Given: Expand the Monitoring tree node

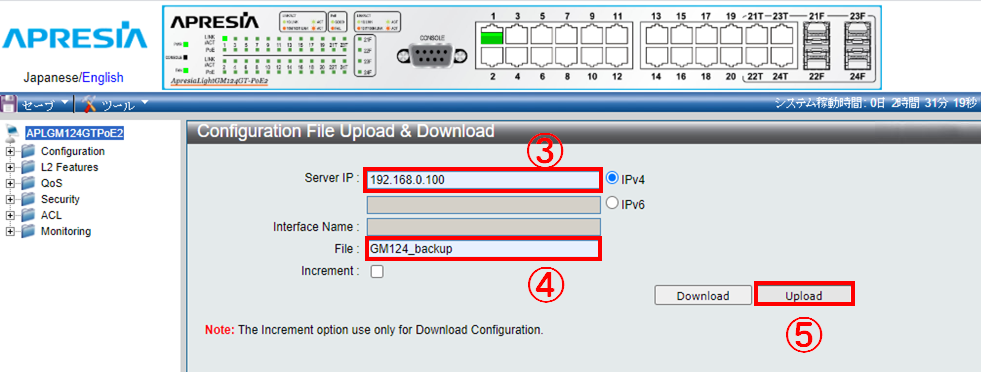Looking at the screenshot, I should click(x=10, y=232).
